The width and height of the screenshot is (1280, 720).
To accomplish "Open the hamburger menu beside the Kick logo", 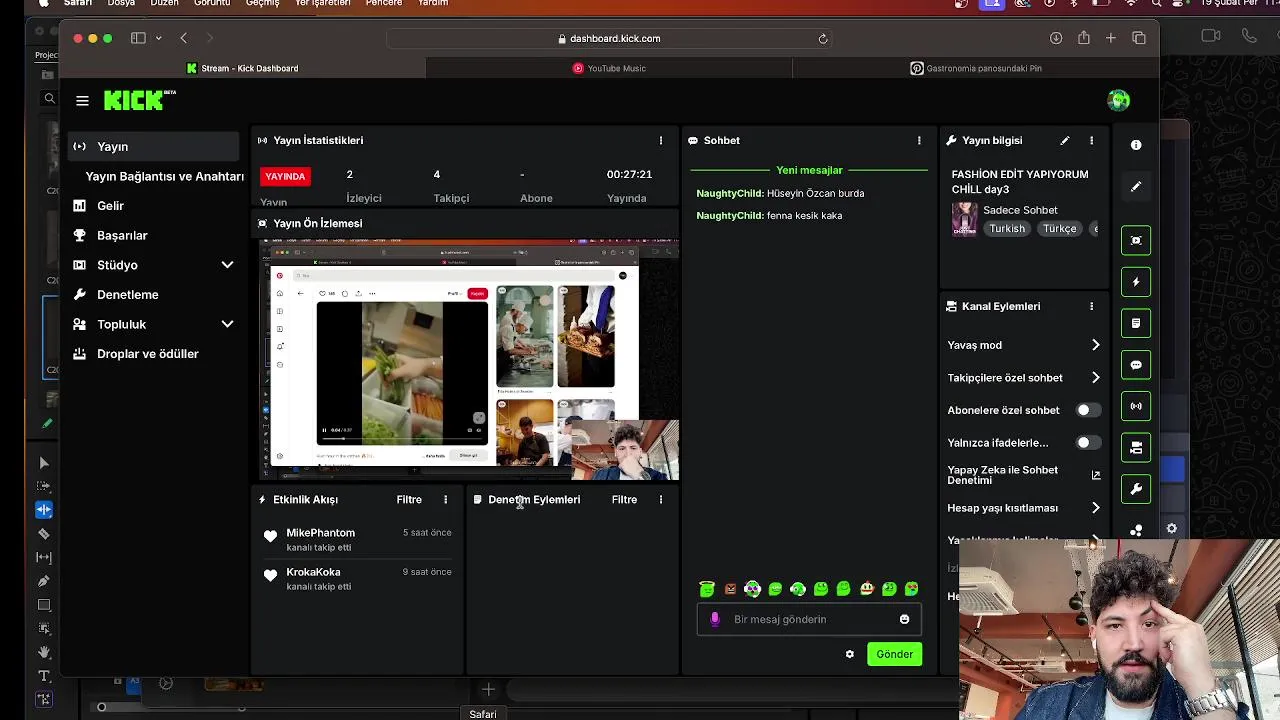I will 82,100.
